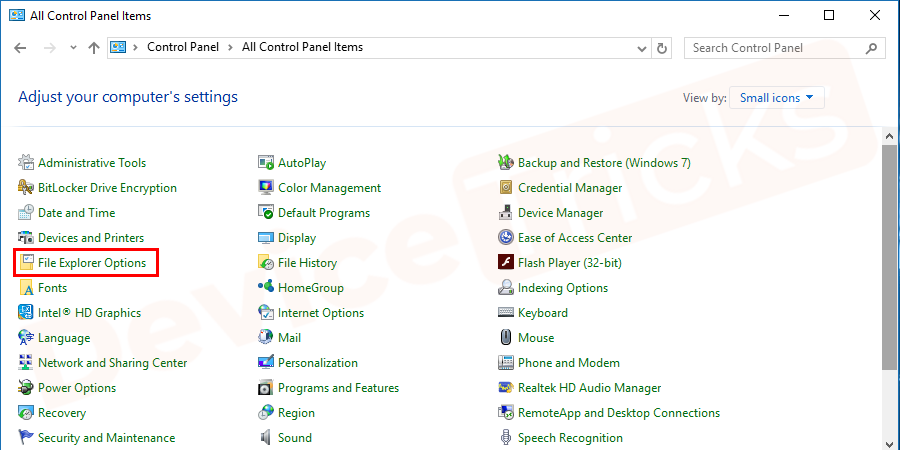Click the Administrative Tools icon

[x=26, y=163]
